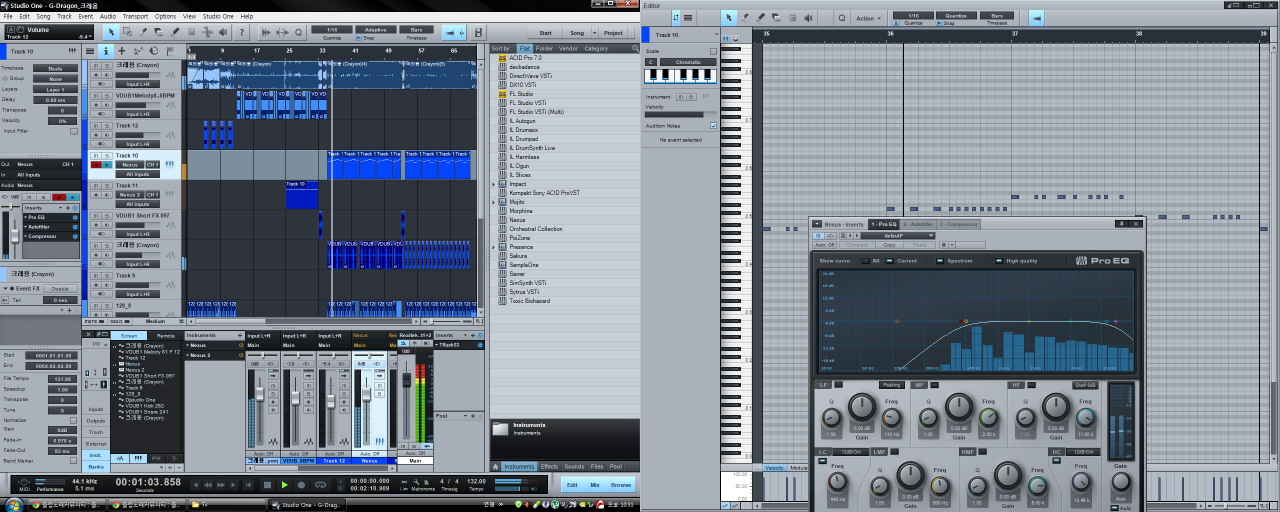Toggle the Loop transport button
The image size is (1280, 512).
(320, 485)
